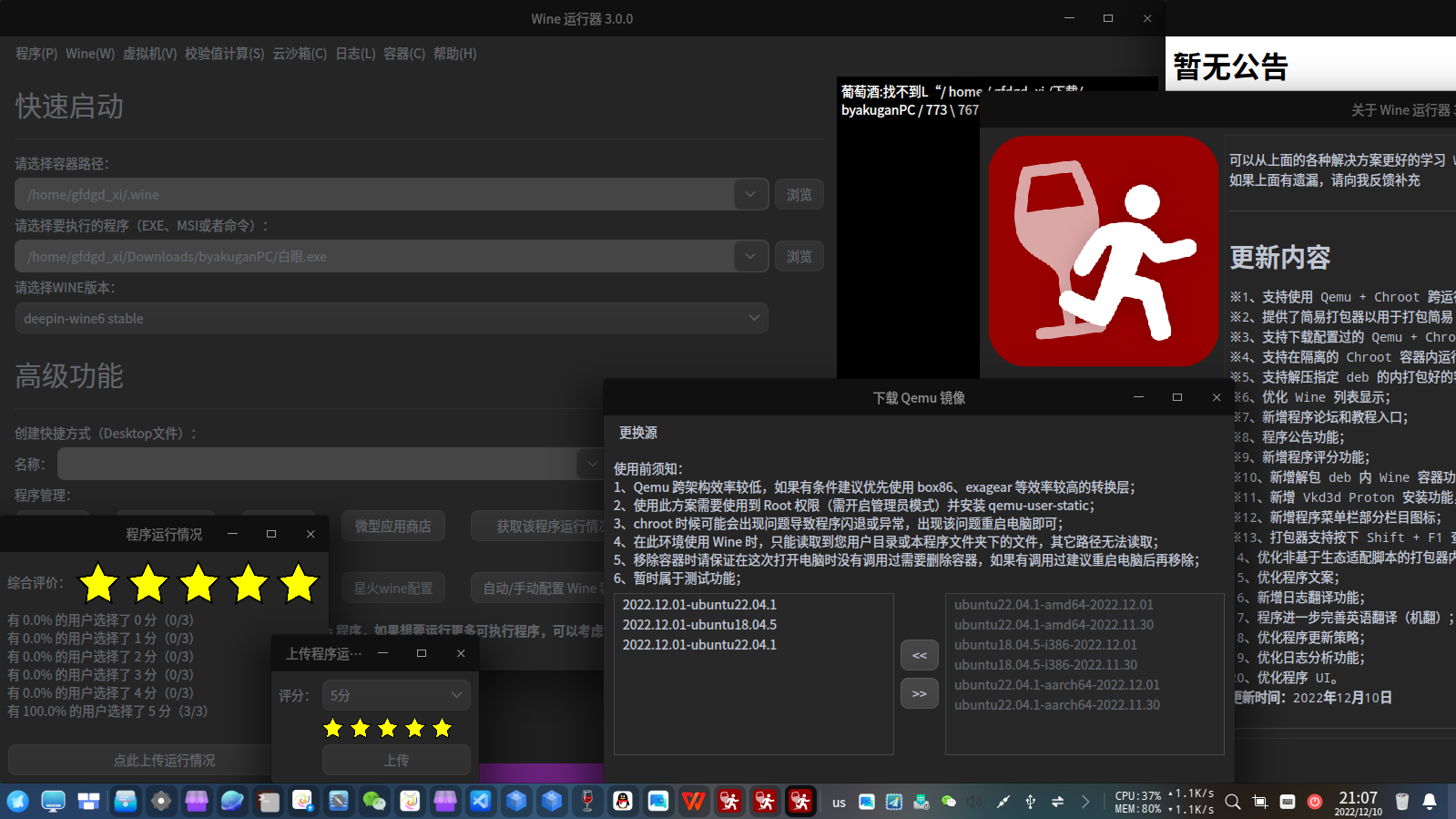Click 浏览 button beside container path

point(799,194)
